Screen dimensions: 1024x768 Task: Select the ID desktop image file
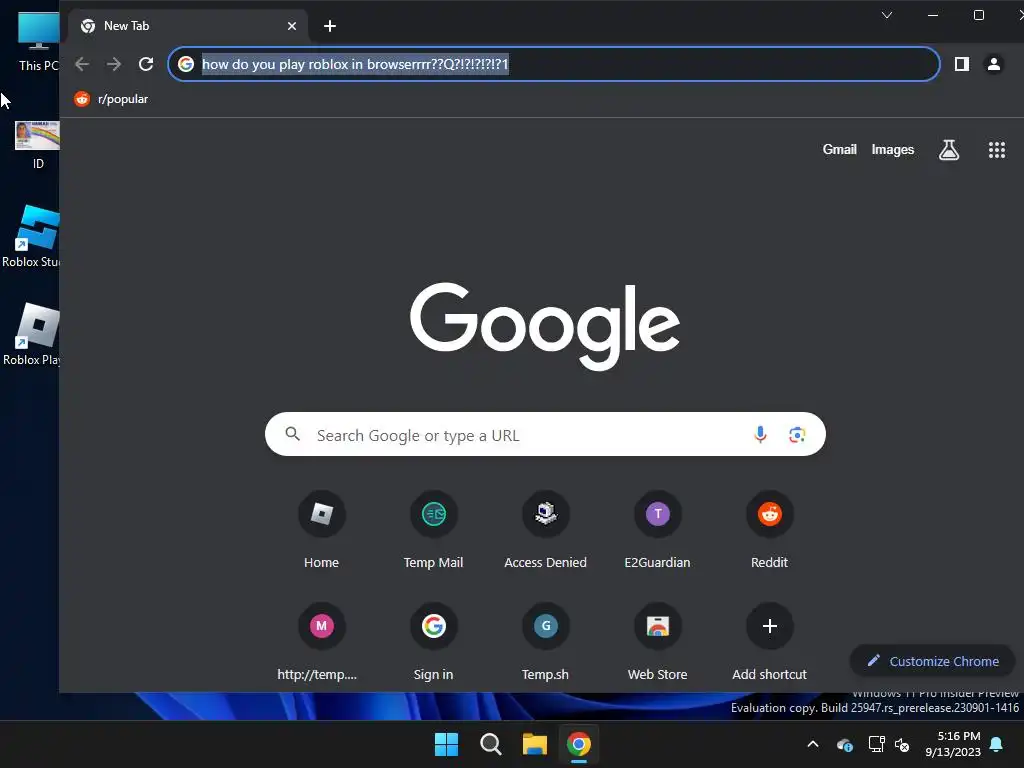click(37, 145)
